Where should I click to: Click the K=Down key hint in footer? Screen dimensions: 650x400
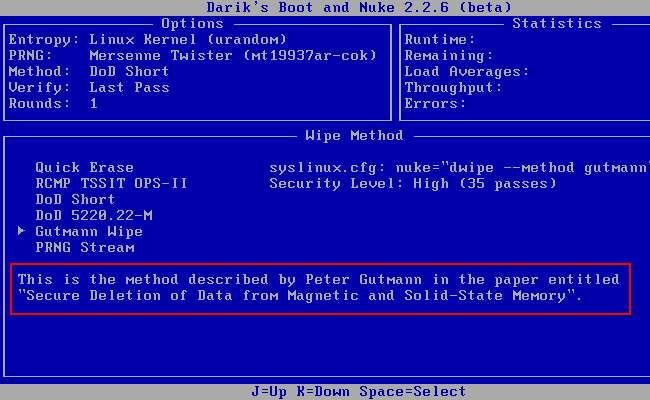[x=323, y=392]
